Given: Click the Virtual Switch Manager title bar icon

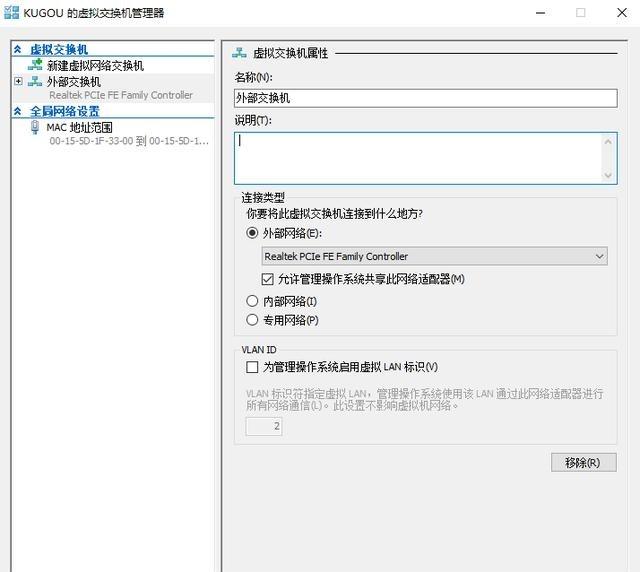Looking at the screenshot, I should click(x=11, y=13).
